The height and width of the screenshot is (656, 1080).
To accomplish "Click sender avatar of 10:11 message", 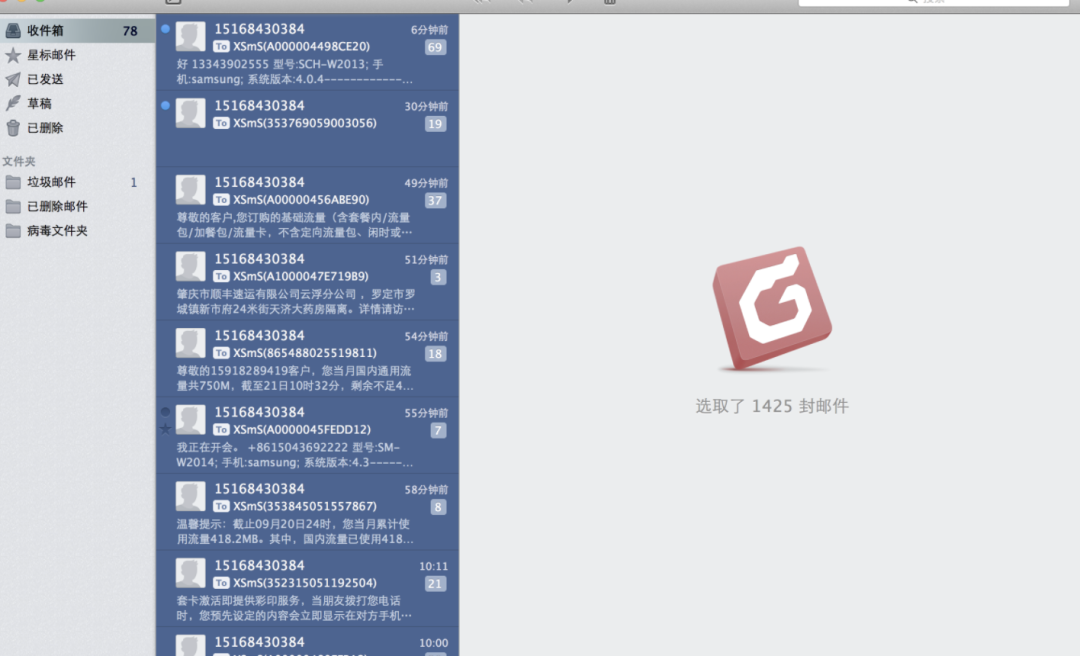I will tap(190, 573).
